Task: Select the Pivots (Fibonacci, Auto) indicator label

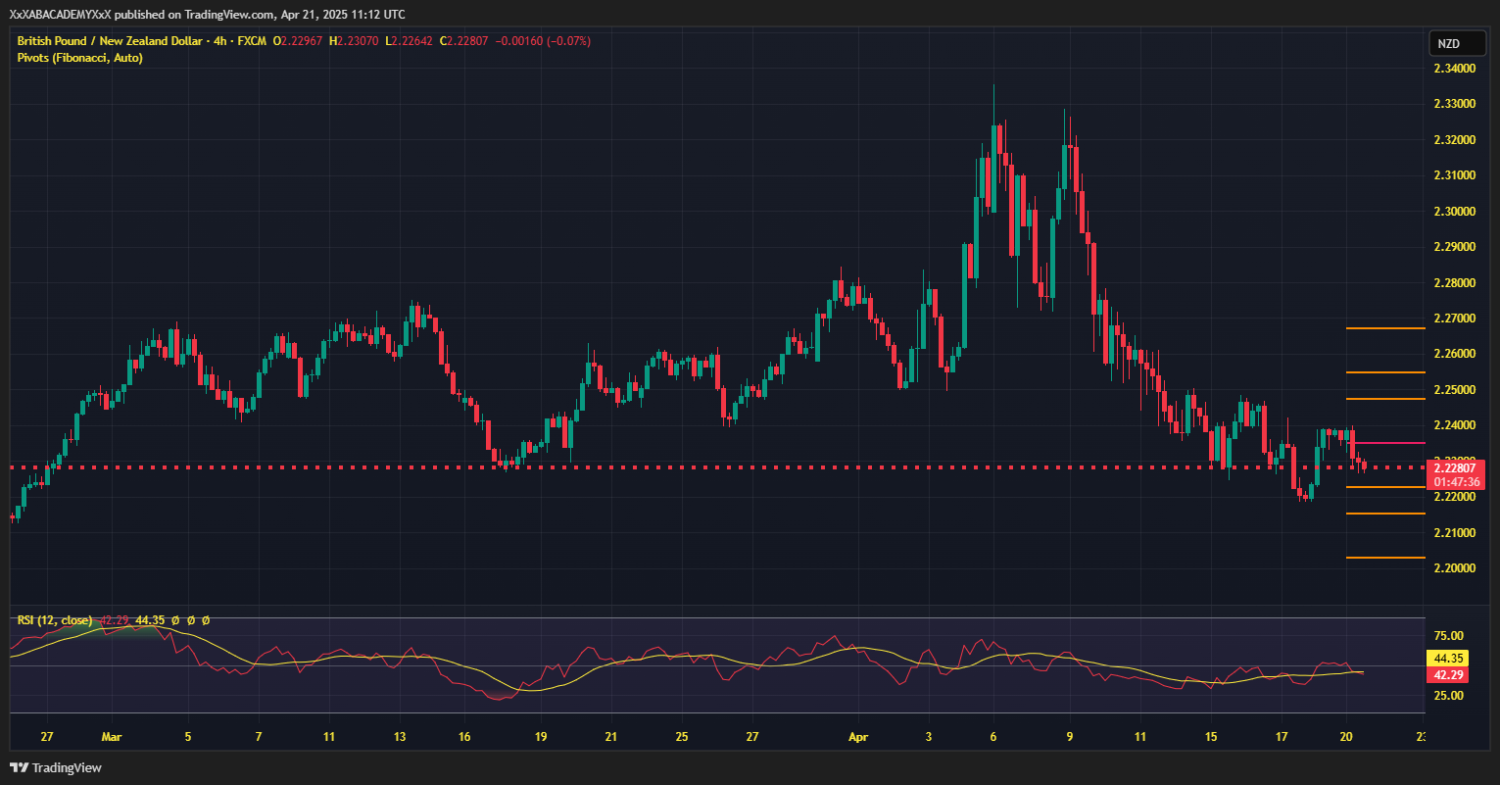Action: (x=80, y=58)
